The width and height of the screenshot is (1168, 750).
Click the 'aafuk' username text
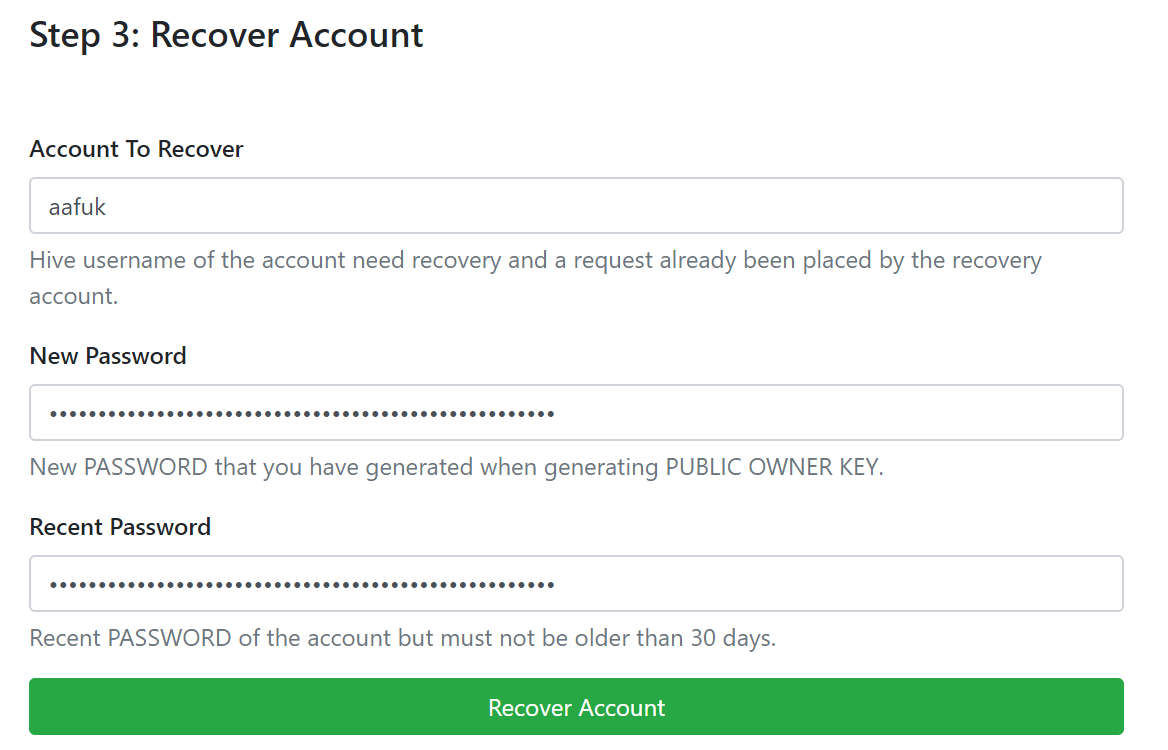(77, 206)
